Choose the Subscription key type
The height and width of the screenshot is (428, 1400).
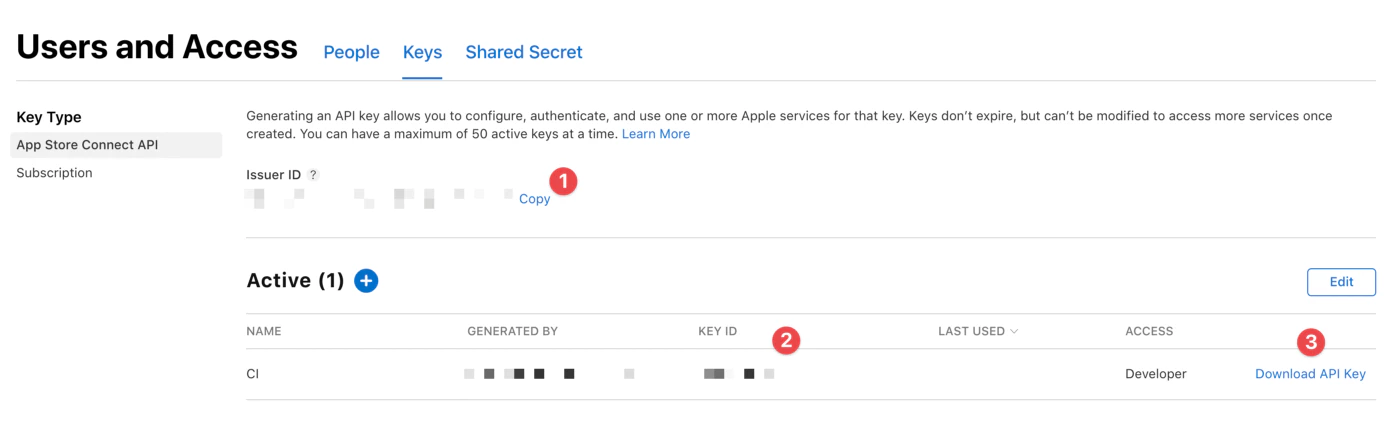pyautogui.click(x=54, y=173)
